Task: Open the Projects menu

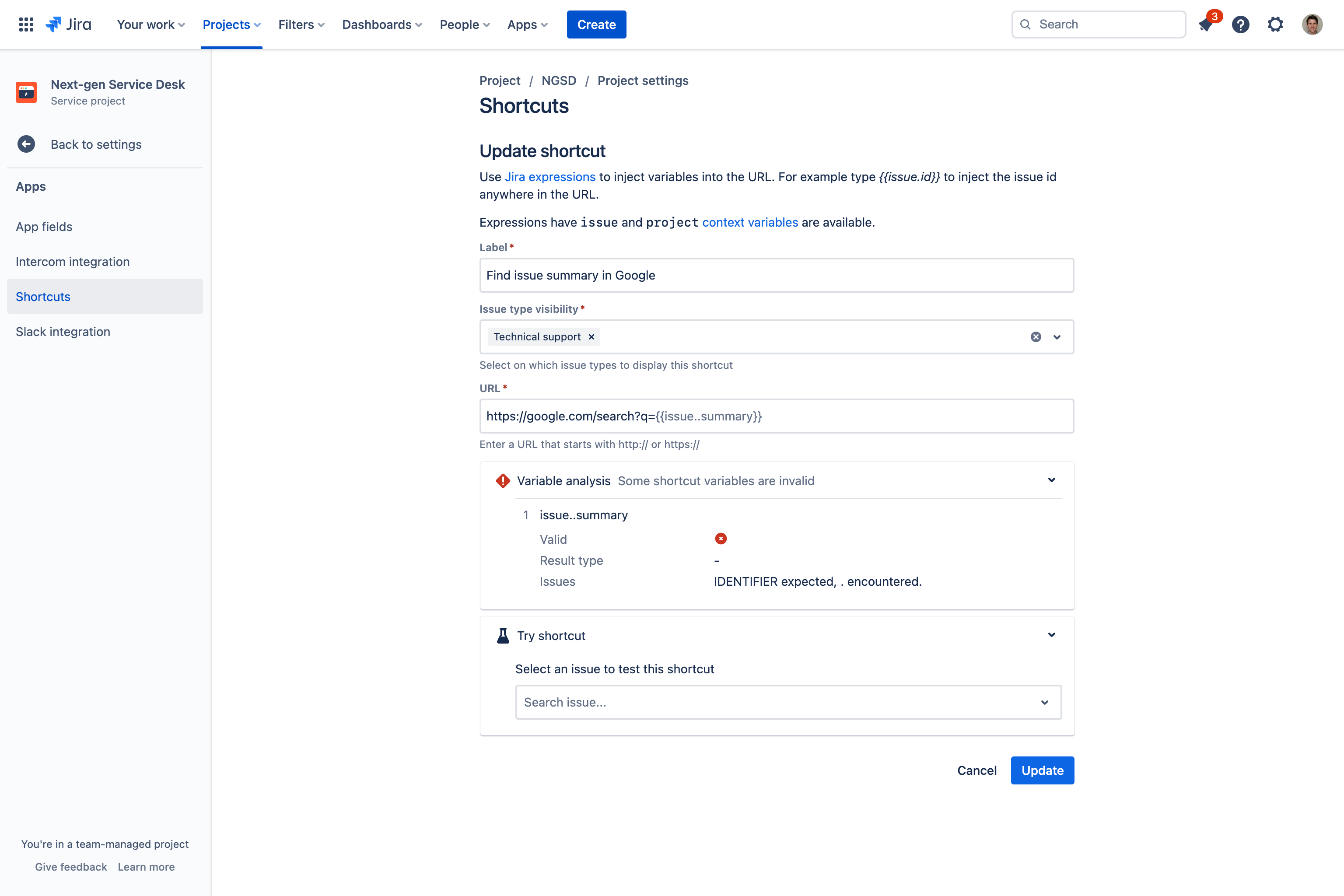Action: 231,24
